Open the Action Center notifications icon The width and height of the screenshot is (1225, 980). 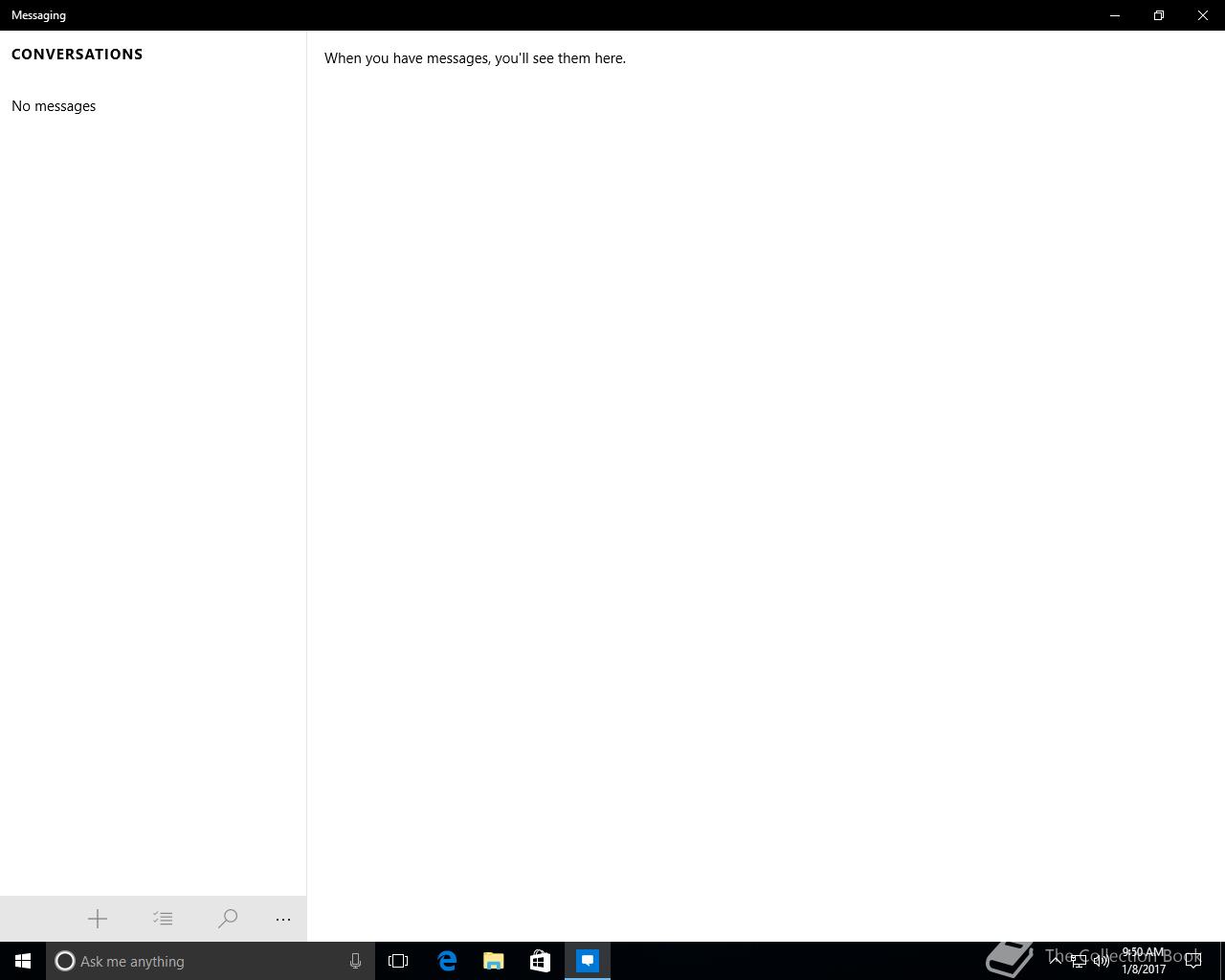1193,961
